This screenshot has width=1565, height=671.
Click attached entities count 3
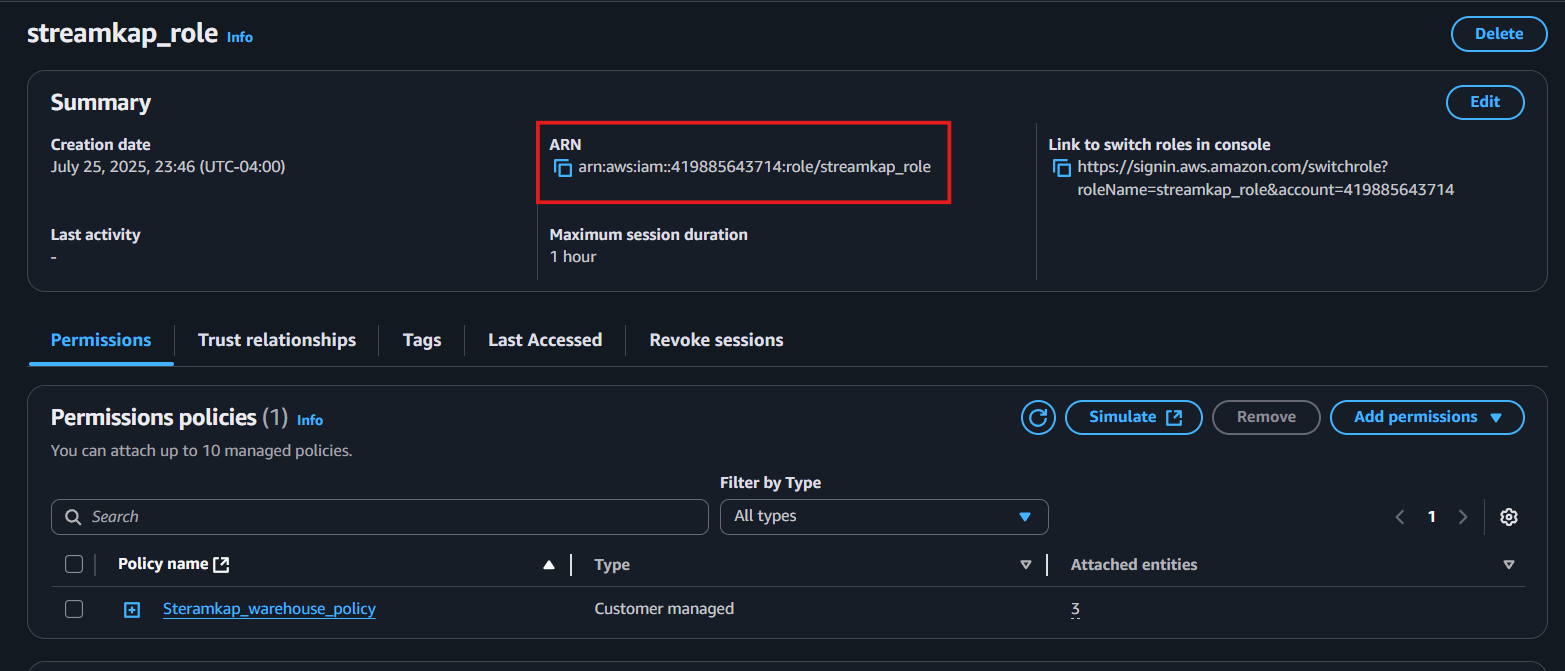coord(1075,608)
